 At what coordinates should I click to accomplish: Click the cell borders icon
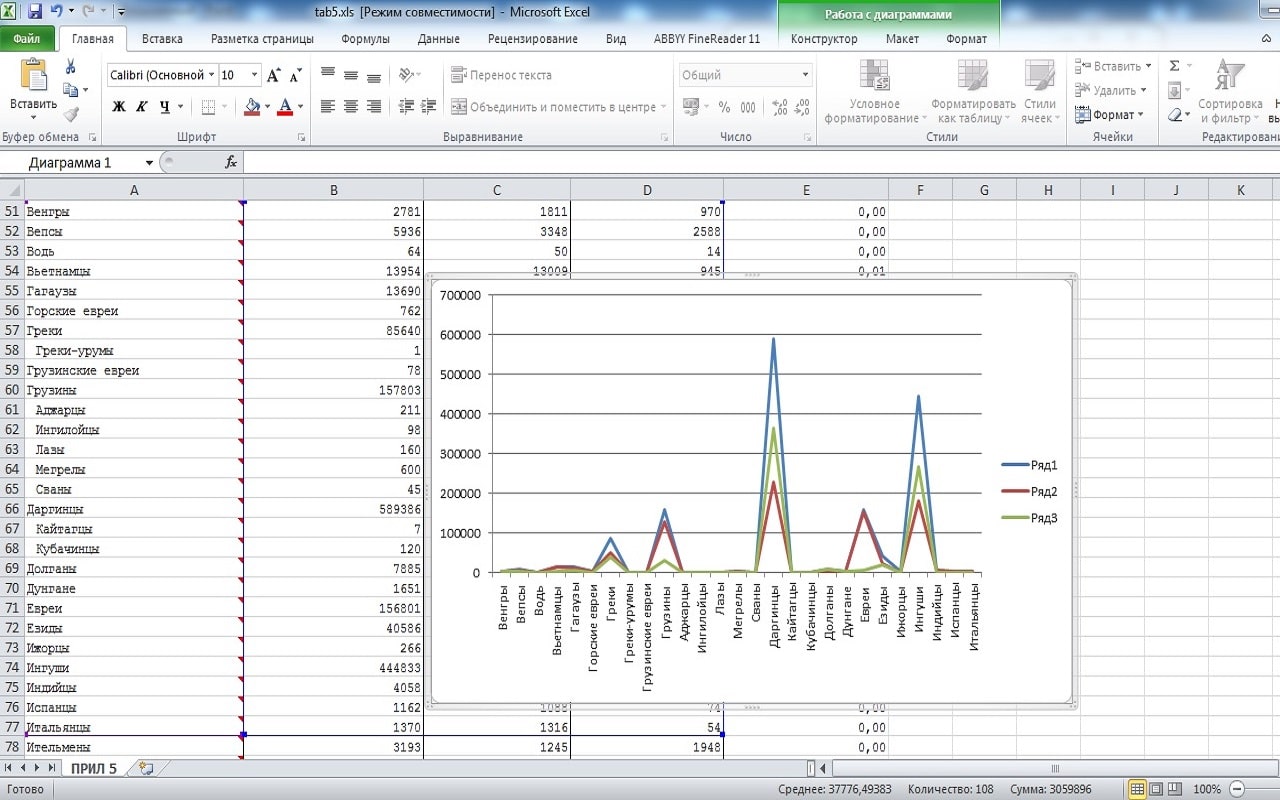(207, 107)
